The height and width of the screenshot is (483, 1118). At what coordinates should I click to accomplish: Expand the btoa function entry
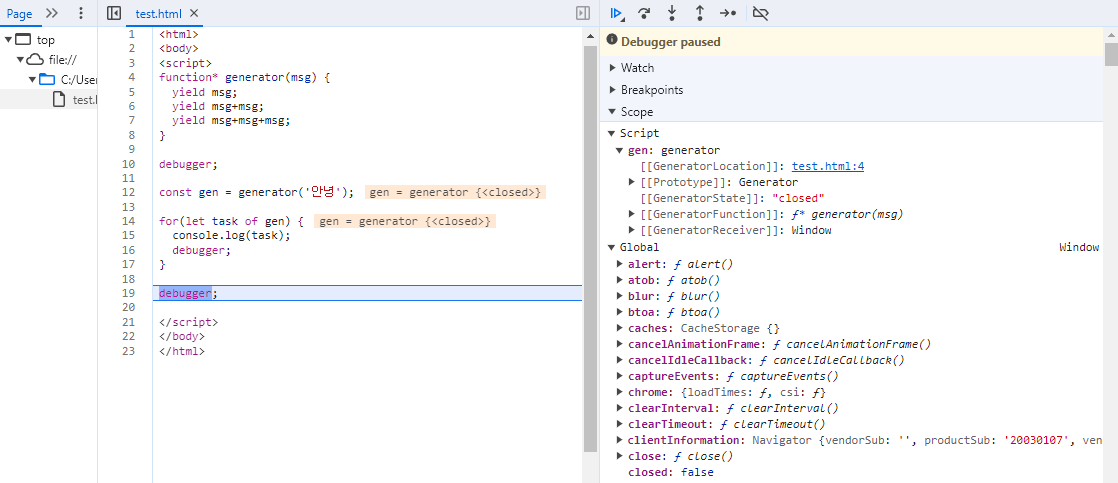click(x=620, y=312)
